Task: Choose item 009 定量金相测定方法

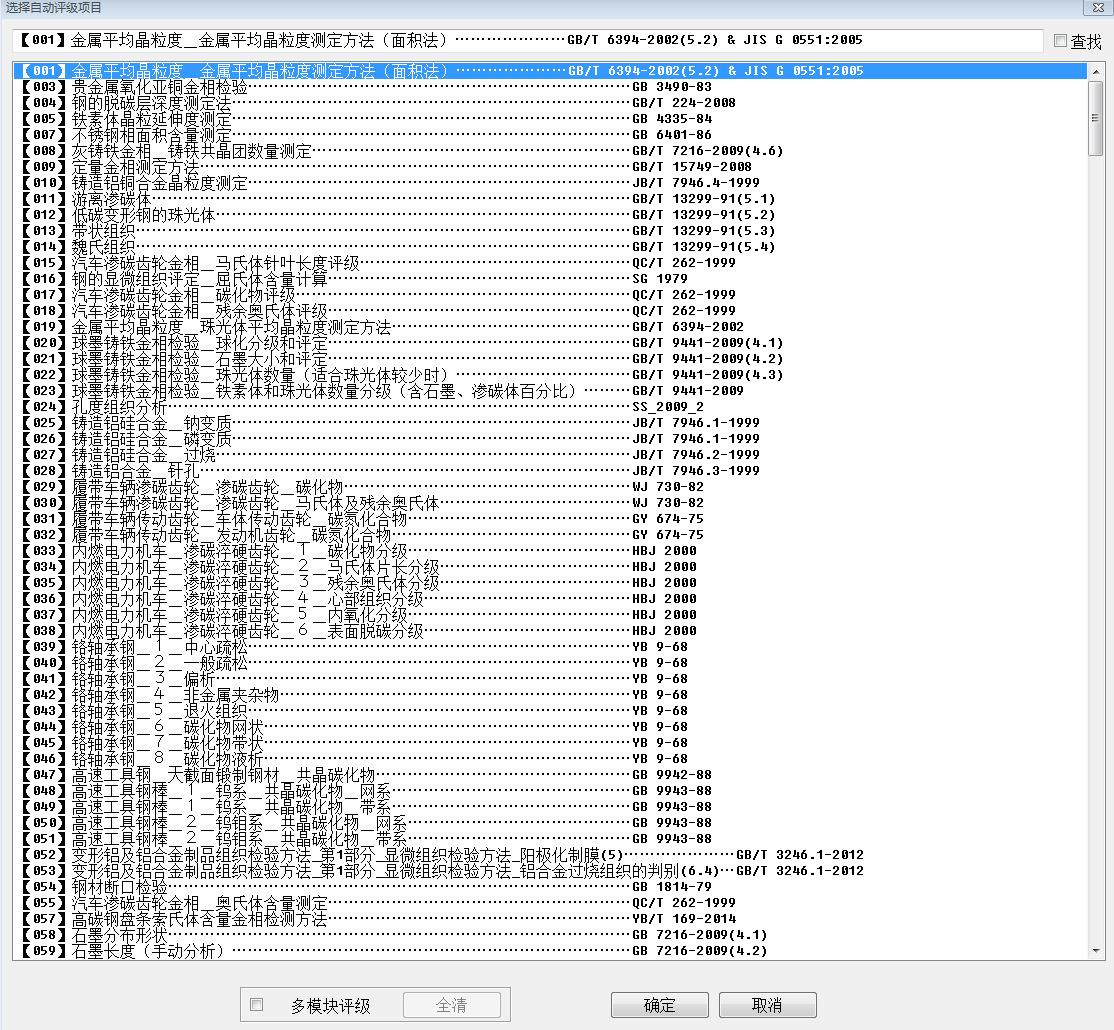Action: [134, 167]
